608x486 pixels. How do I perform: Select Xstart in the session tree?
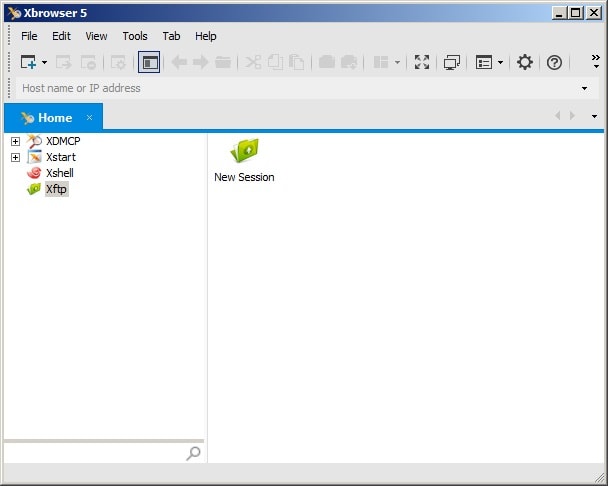61,157
